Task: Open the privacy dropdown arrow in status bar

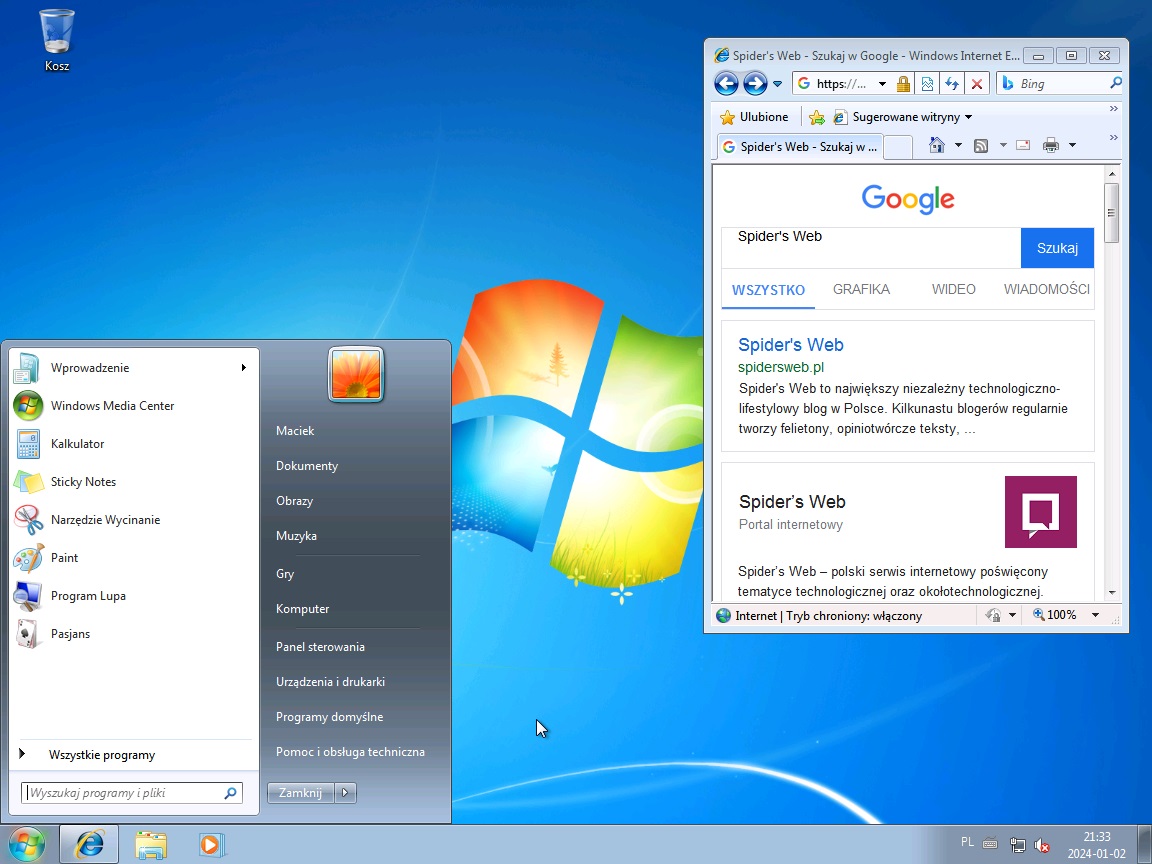Action: [1012, 615]
